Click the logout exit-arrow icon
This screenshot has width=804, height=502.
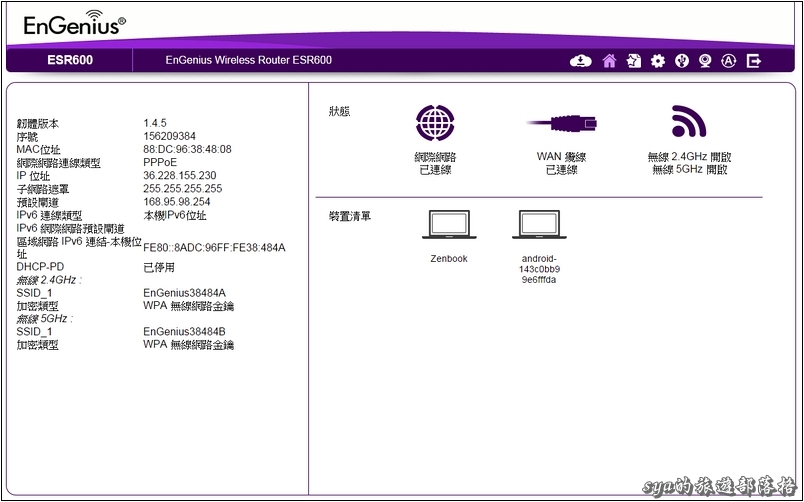coord(754,61)
